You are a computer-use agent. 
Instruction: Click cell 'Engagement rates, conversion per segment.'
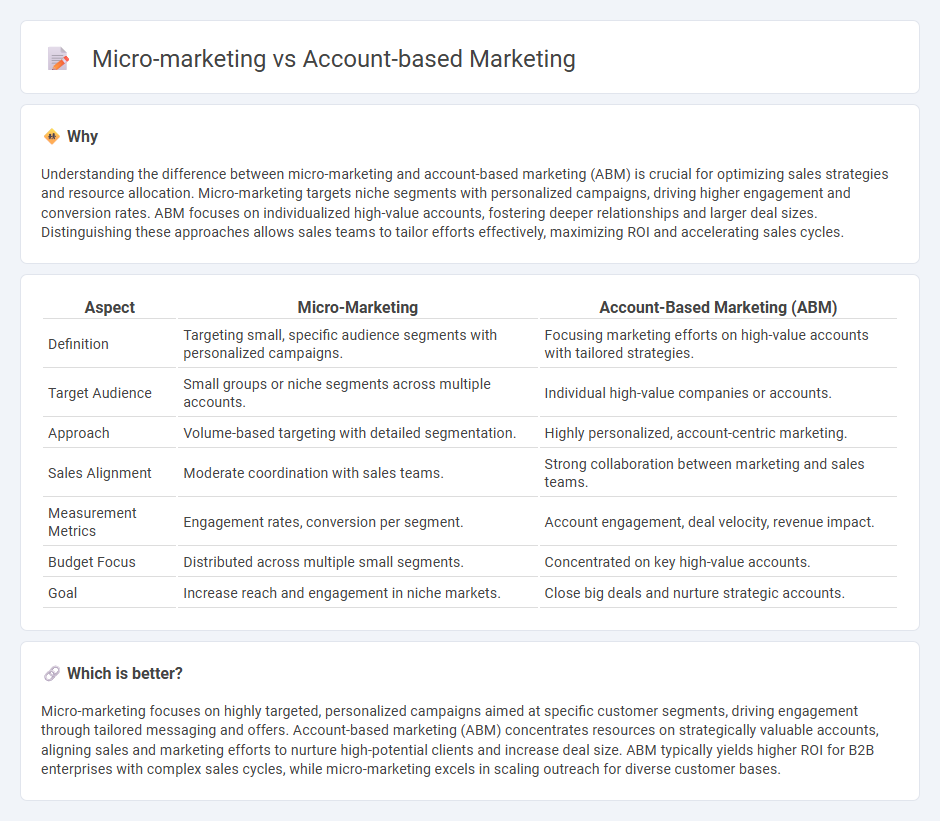(x=358, y=522)
